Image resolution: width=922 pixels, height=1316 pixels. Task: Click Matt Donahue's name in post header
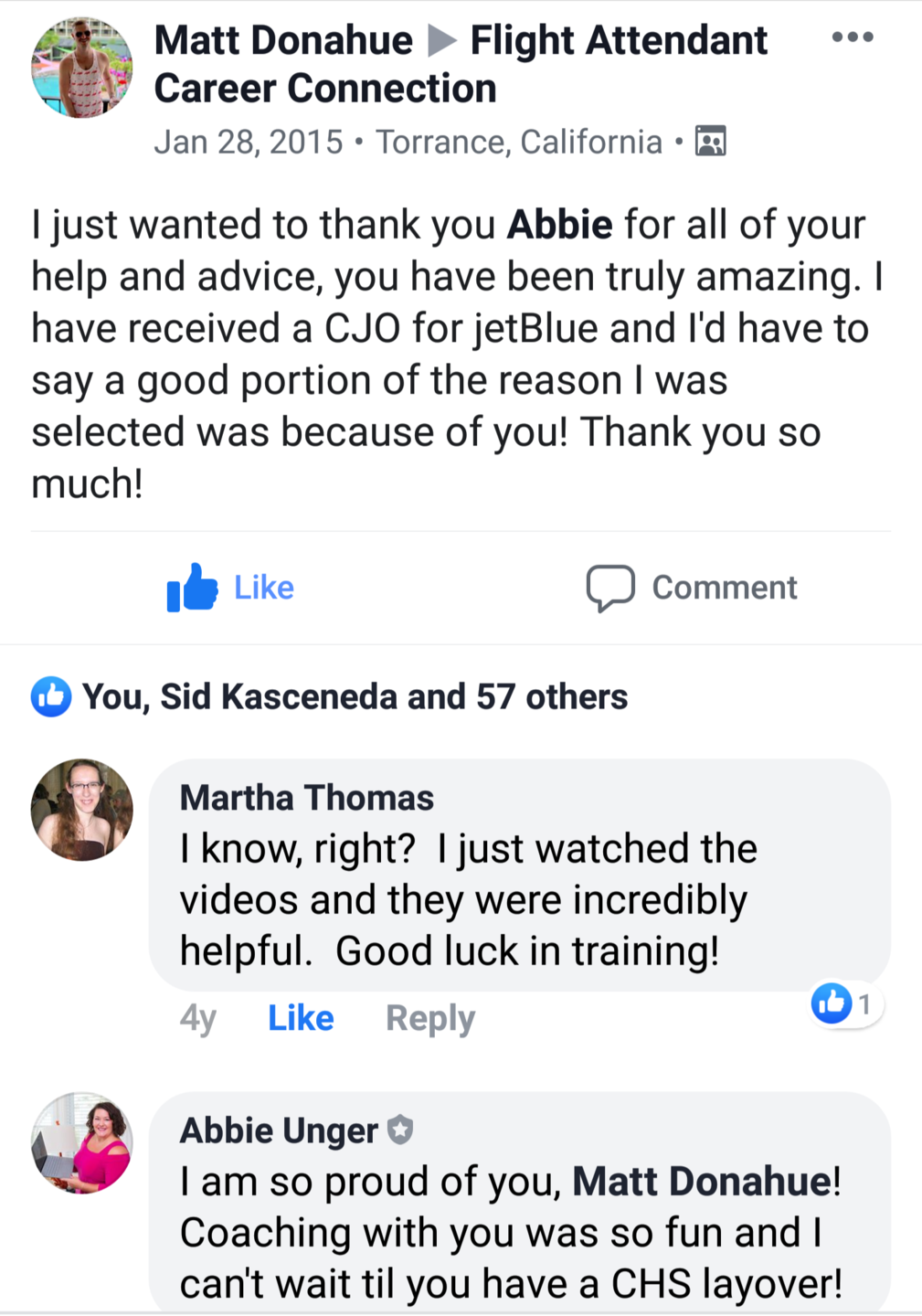[283, 40]
